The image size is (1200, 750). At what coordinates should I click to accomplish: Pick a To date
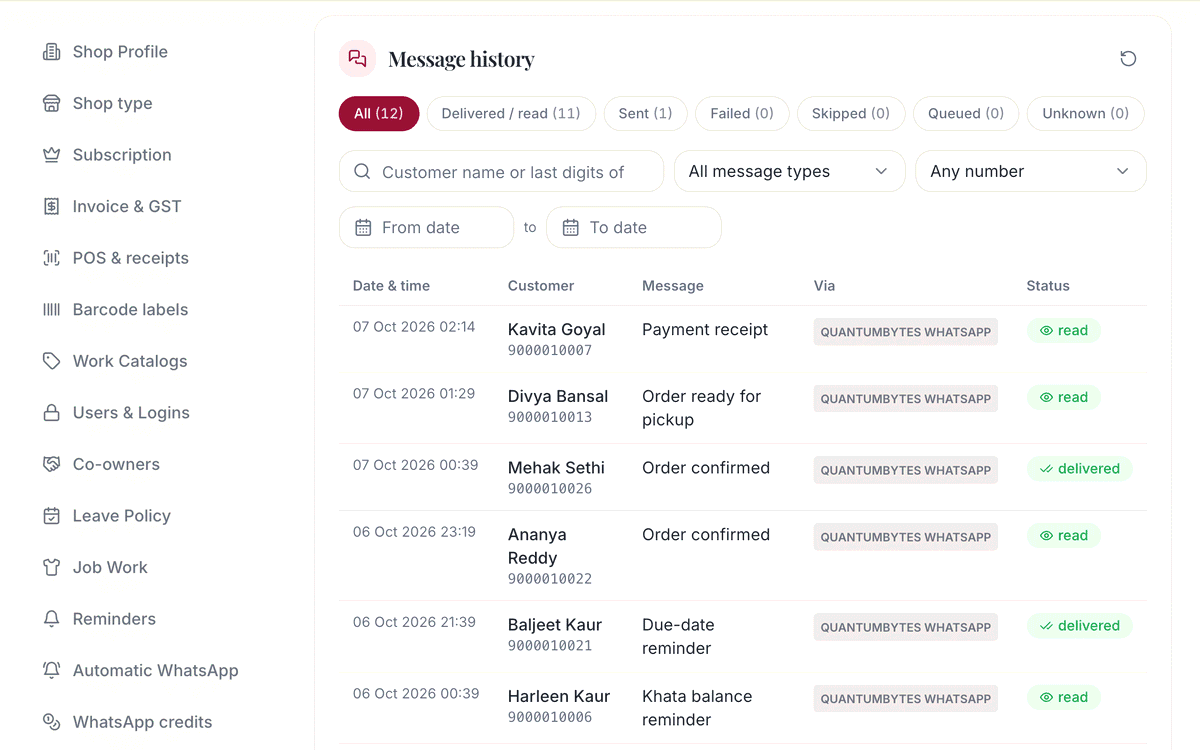pos(634,227)
